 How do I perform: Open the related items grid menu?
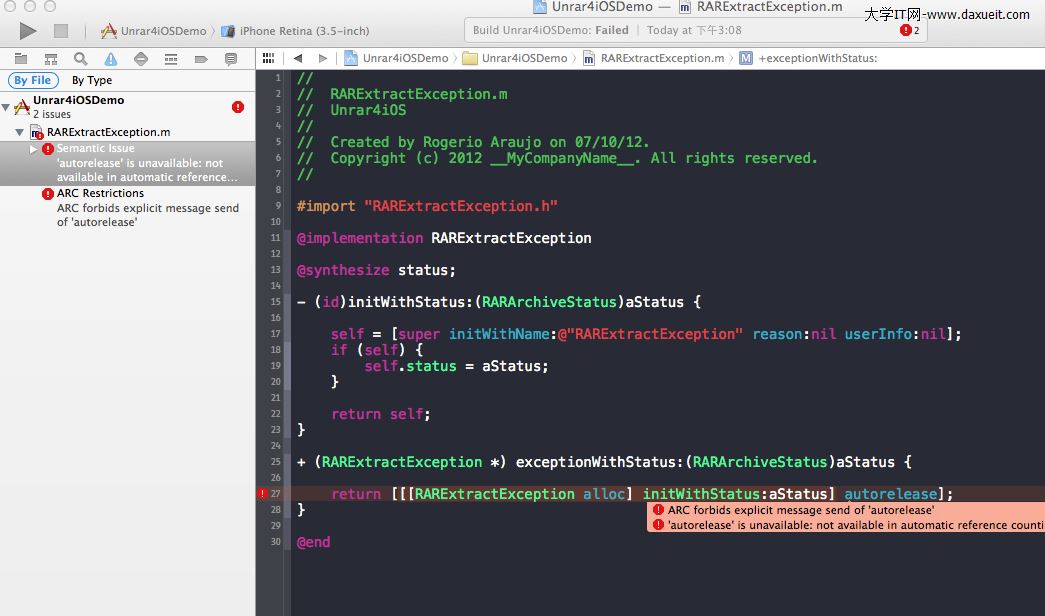268,58
